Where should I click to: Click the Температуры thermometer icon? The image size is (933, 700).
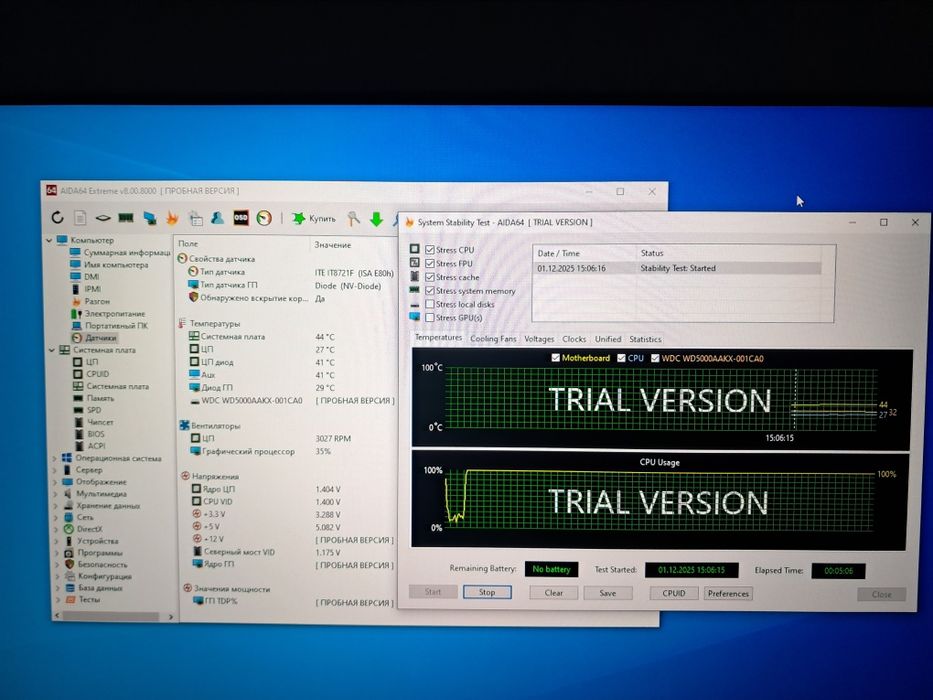[182, 323]
